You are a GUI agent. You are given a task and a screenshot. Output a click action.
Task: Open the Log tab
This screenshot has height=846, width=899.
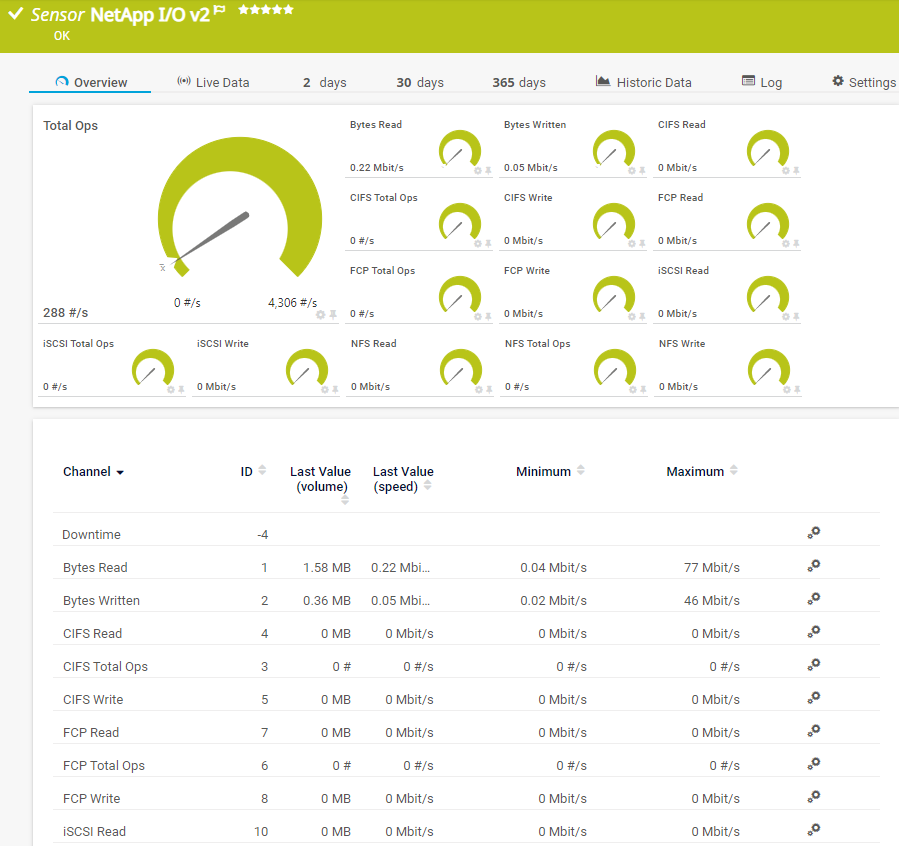click(762, 82)
